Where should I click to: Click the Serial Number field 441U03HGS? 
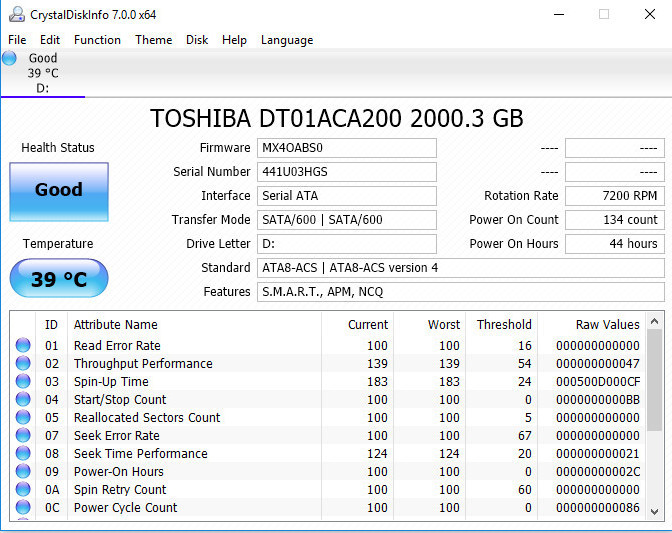click(347, 172)
